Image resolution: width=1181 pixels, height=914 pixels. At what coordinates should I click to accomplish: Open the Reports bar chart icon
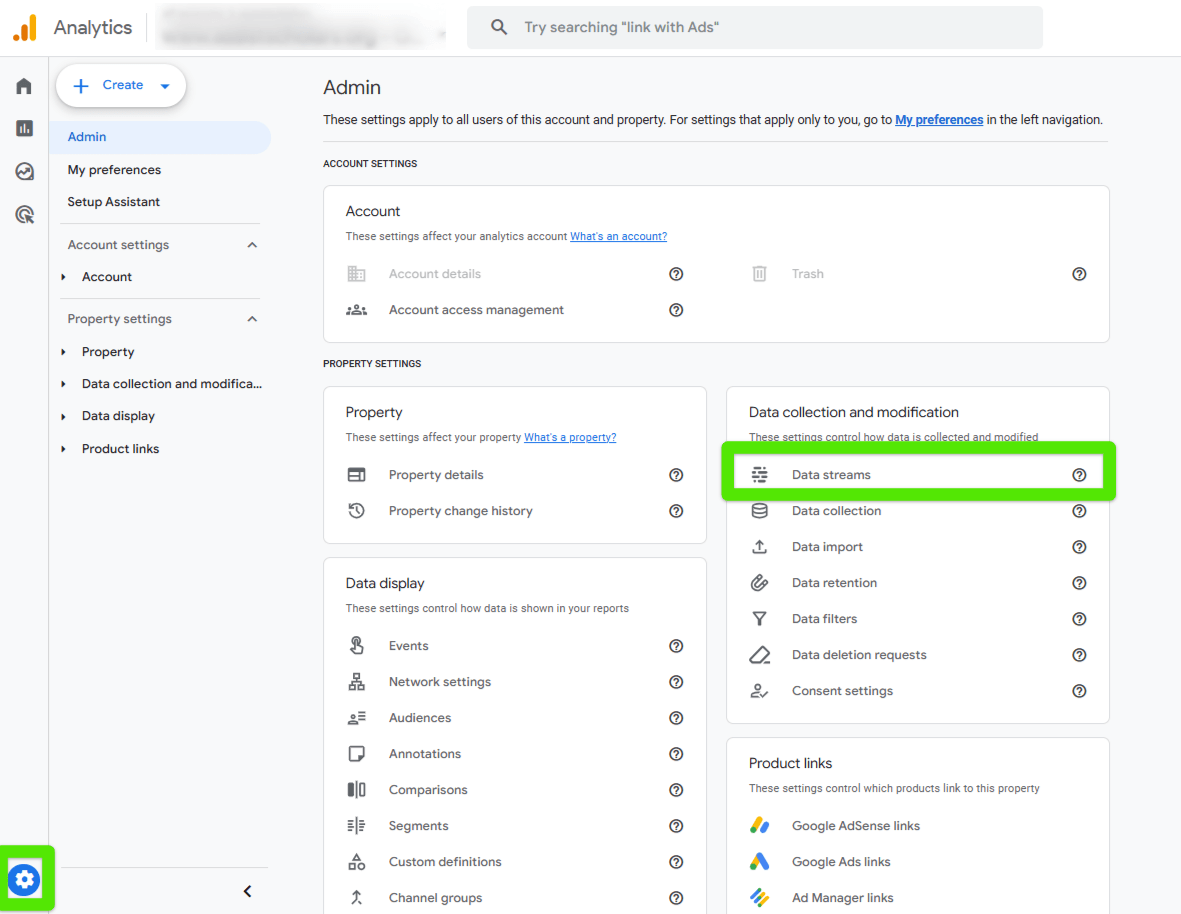tap(24, 128)
